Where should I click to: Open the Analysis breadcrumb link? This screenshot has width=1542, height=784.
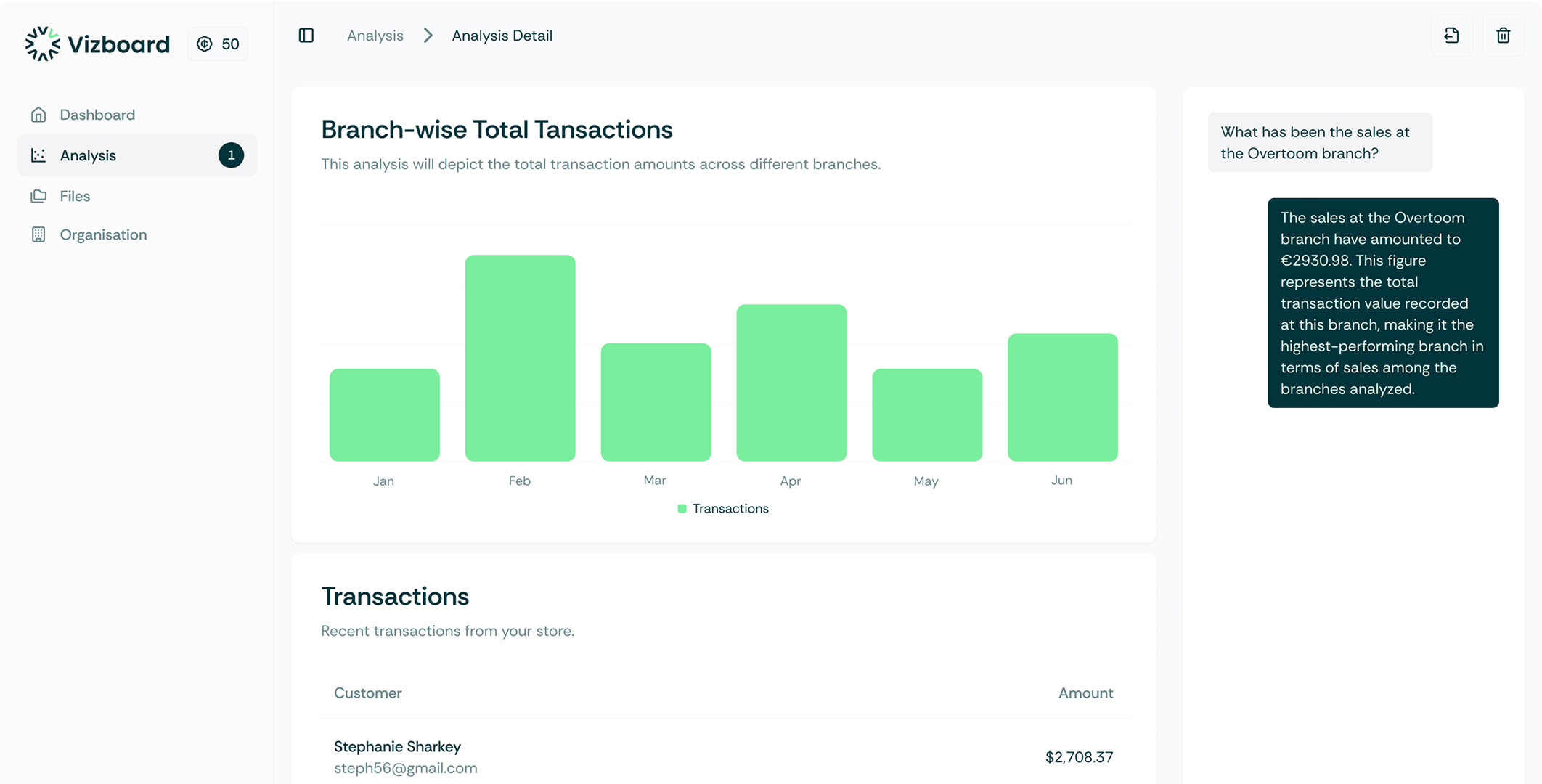(x=375, y=35)
